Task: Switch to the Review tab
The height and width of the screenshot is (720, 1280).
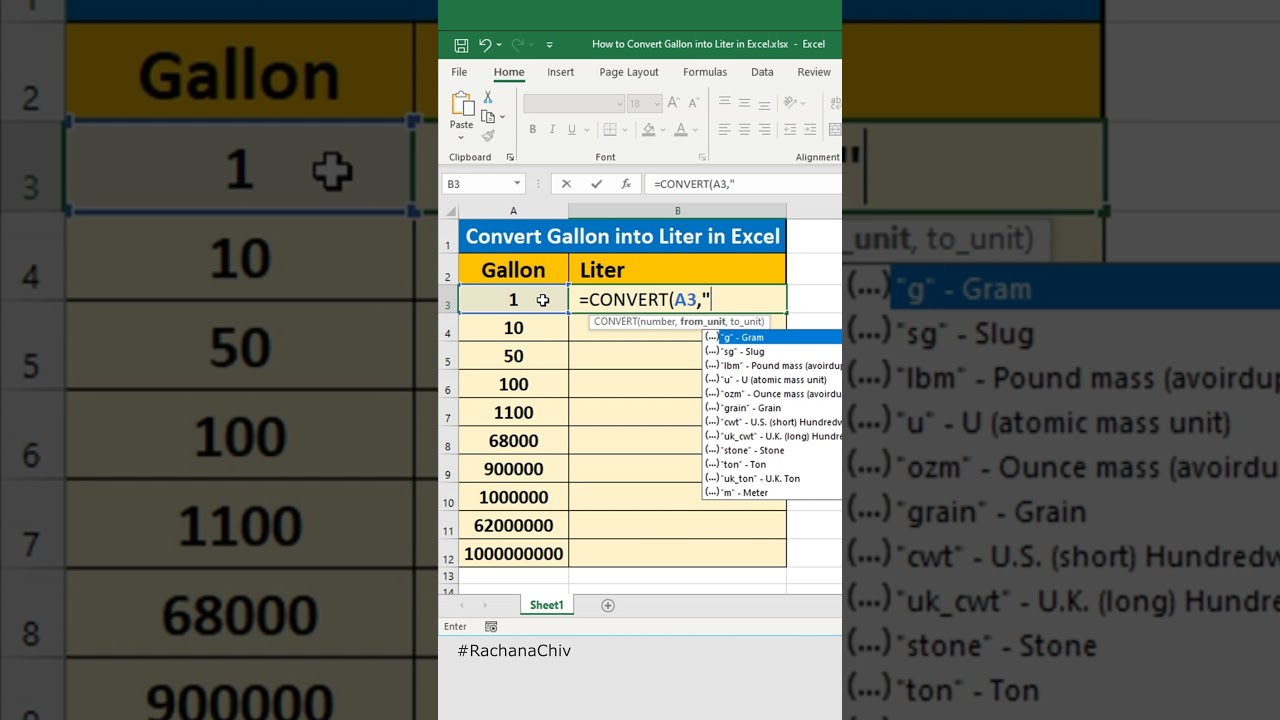Action: pyautogui.click(x=814, y=72)
